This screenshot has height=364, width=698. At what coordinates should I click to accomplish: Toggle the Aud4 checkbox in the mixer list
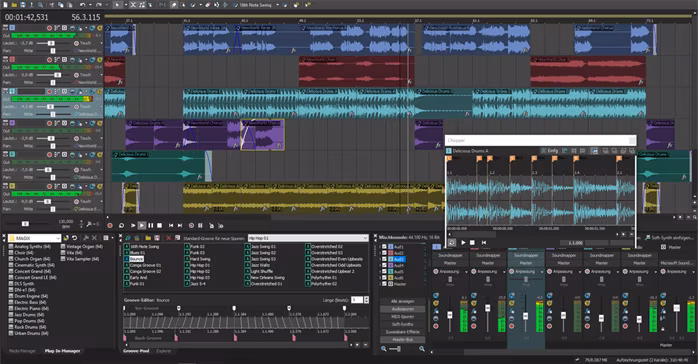pos(384,265)
